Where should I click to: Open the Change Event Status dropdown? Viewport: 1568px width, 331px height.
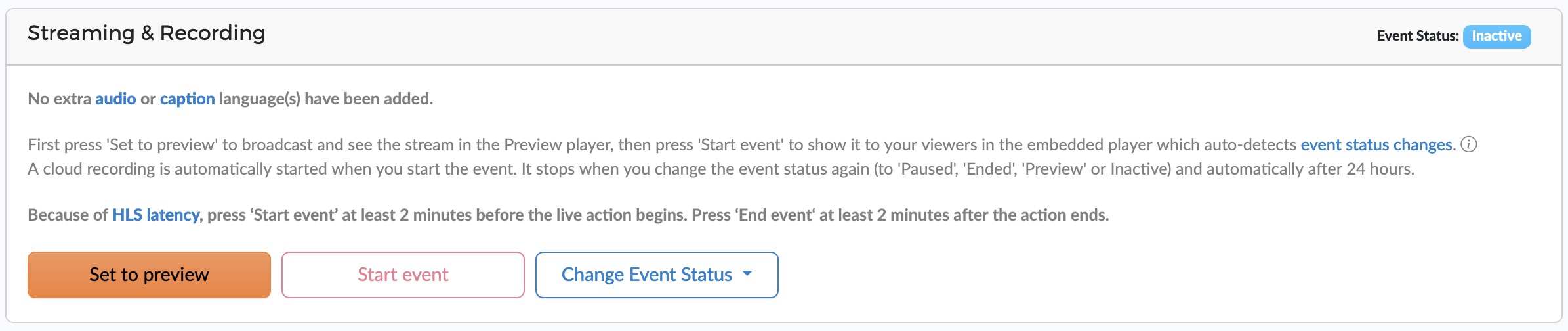tap(657, 275)
